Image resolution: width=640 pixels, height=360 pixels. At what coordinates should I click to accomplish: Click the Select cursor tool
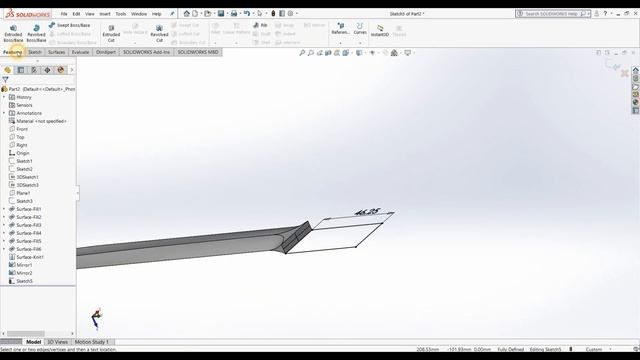pyautogui.click(x=260, y=13)
